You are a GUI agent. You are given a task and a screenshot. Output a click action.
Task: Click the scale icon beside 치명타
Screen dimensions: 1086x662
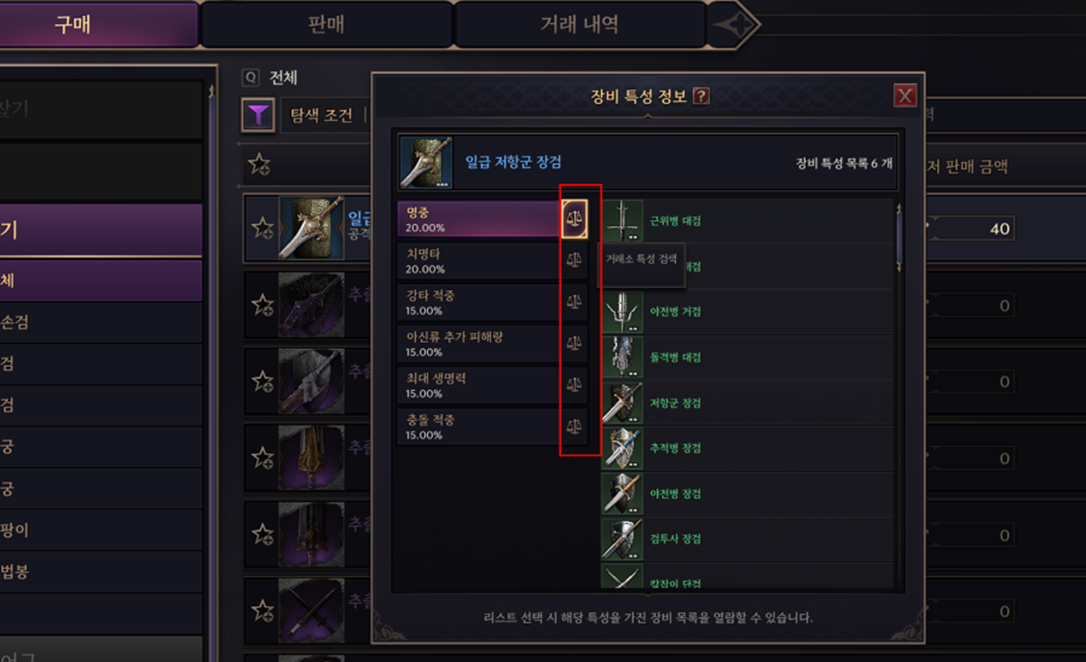(x=574, y=260)
